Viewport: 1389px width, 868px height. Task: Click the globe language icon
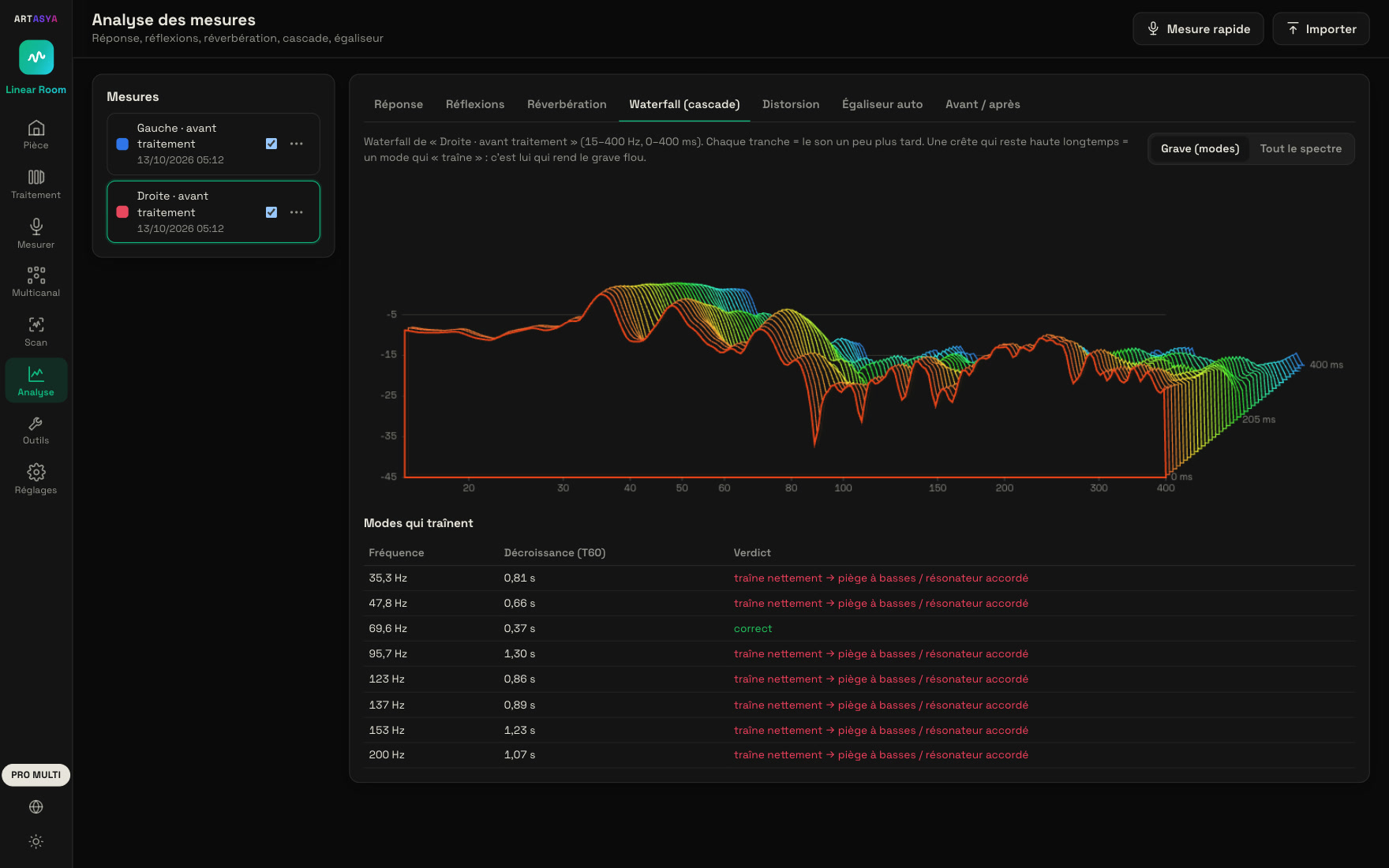coord(36,806)
